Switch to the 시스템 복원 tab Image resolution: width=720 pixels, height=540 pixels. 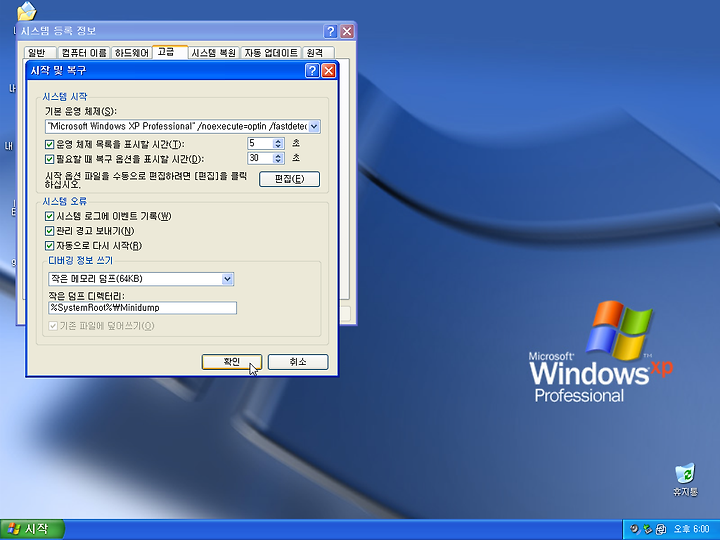point(214,53)
